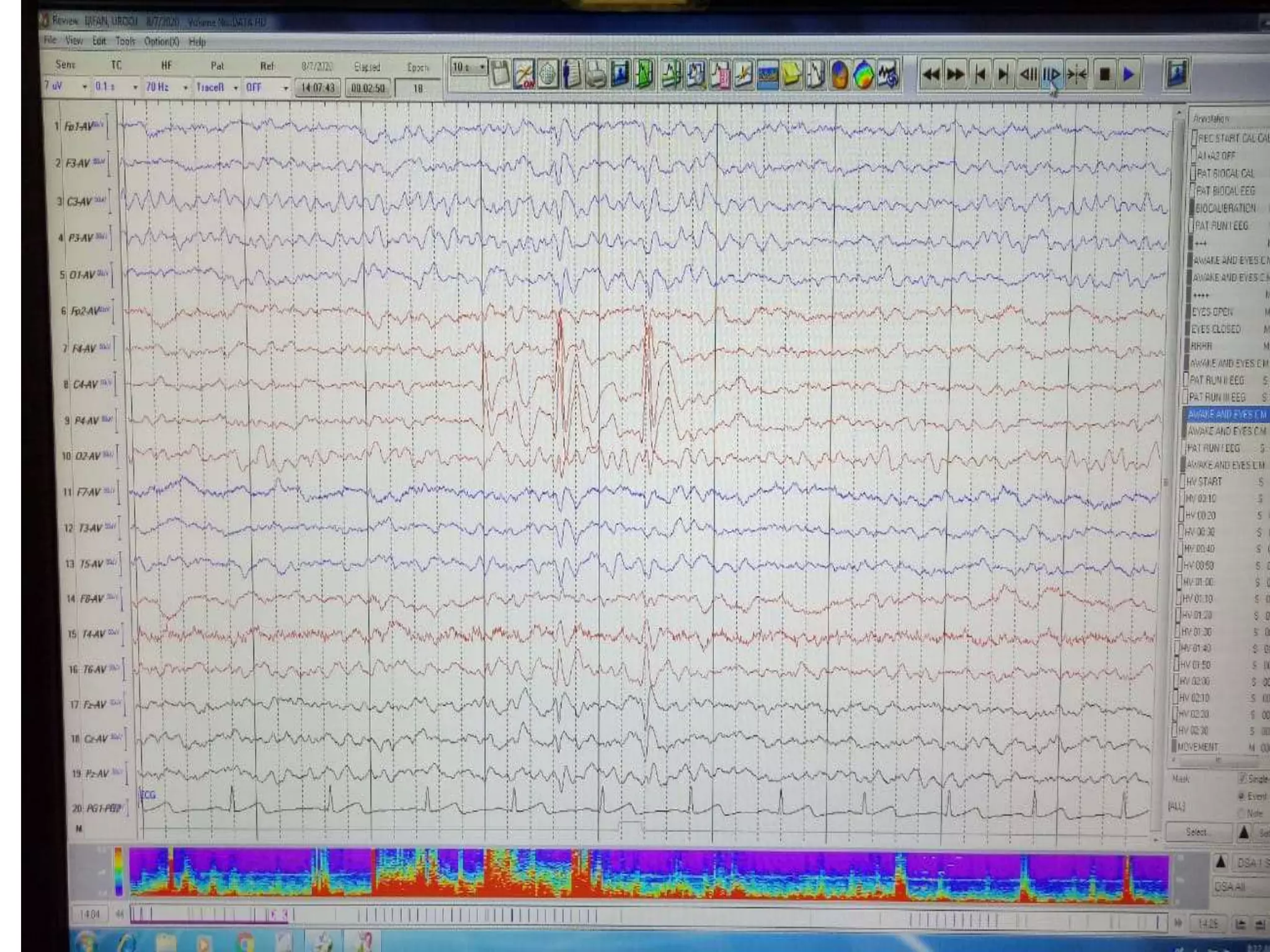Select the HV START annotation entry
This screenshot has width=1270, height=952.
click(1204, 482)
